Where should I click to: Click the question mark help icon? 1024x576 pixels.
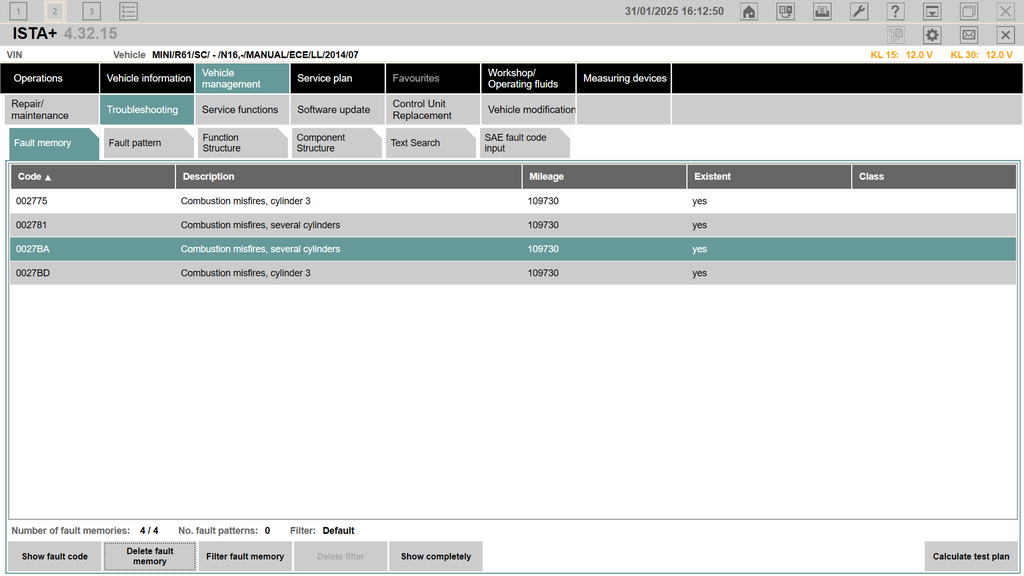tap(895, 12)
